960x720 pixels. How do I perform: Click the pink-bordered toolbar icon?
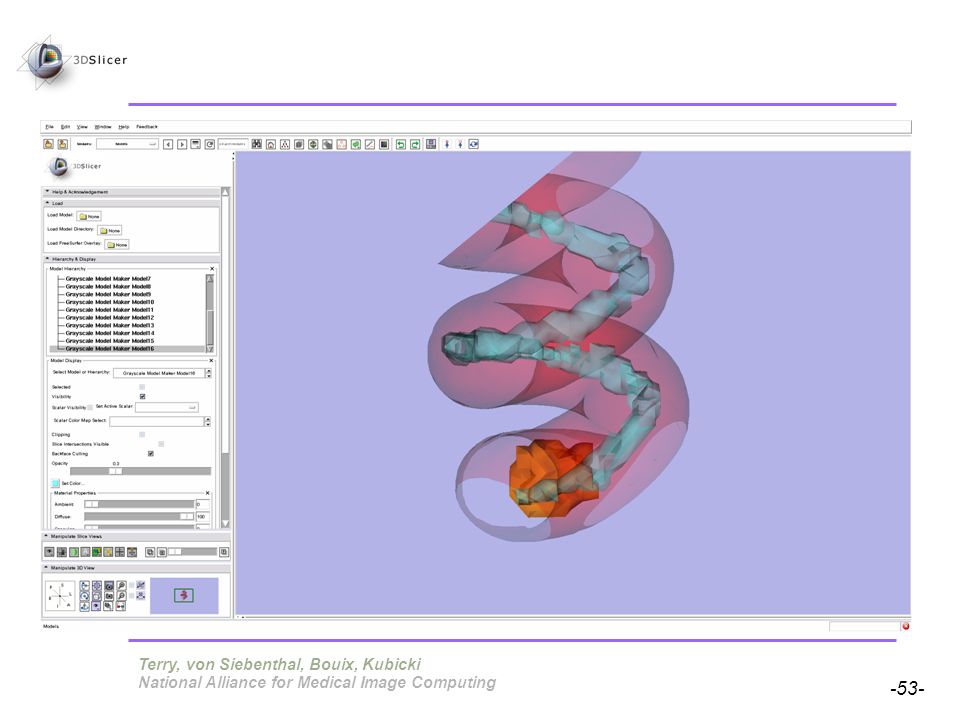[x=342, y=144]
